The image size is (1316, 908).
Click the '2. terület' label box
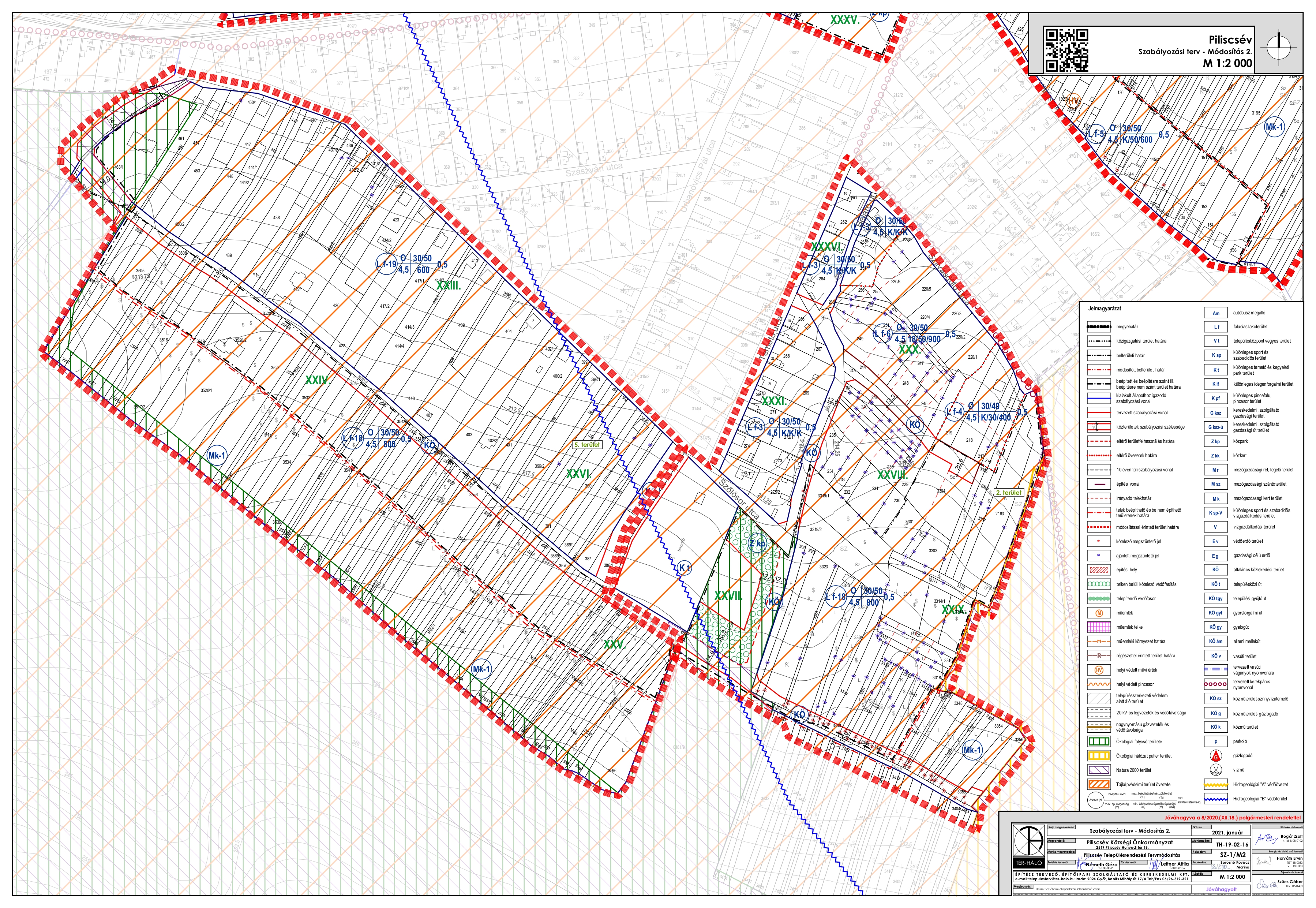click(x=1009, y=493)
